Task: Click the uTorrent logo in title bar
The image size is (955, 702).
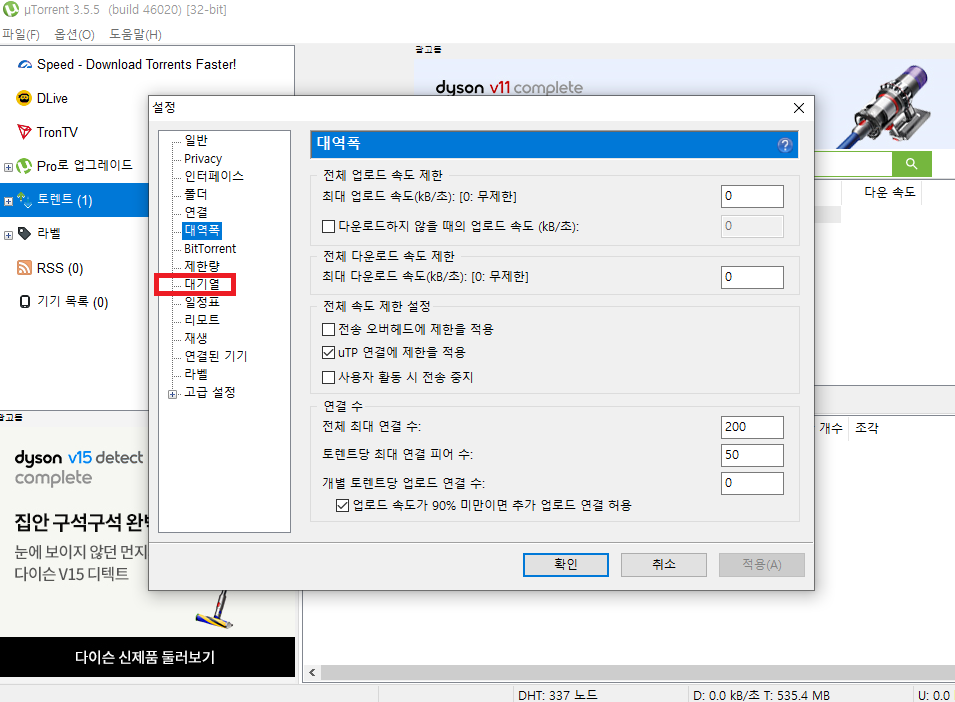Action: [x=11, y=9]
